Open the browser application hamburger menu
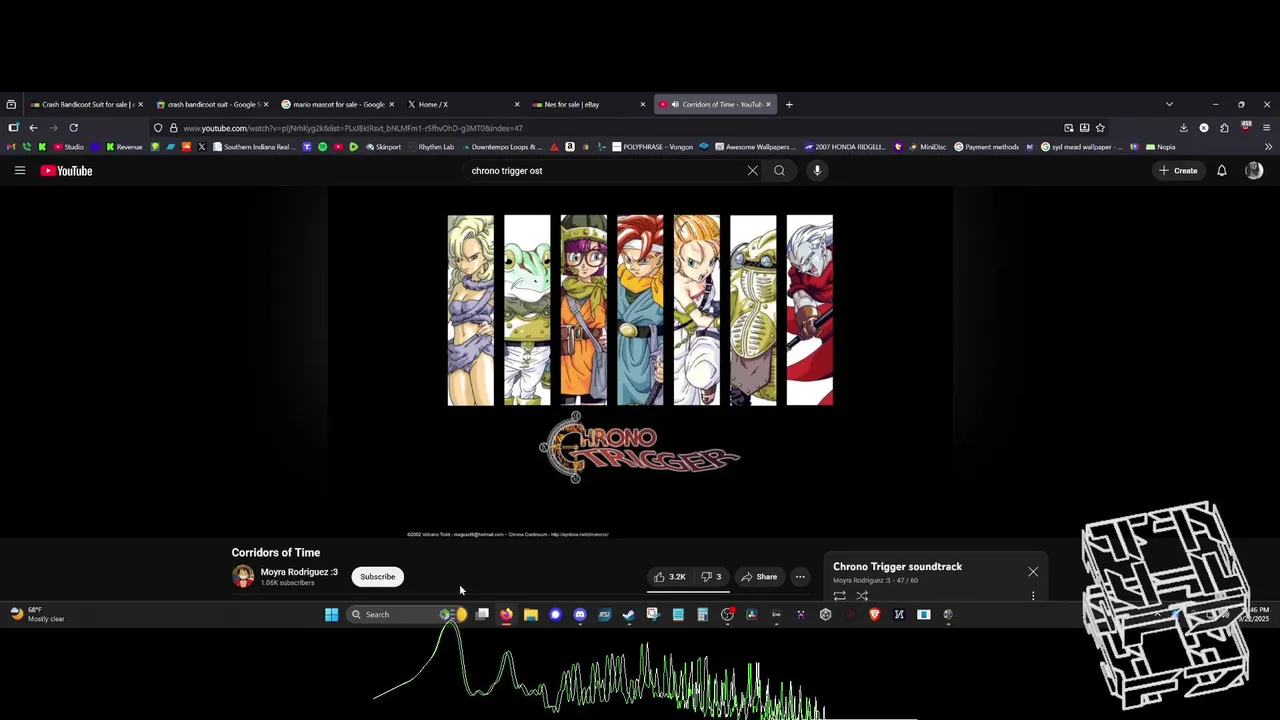 point(1267,128)
